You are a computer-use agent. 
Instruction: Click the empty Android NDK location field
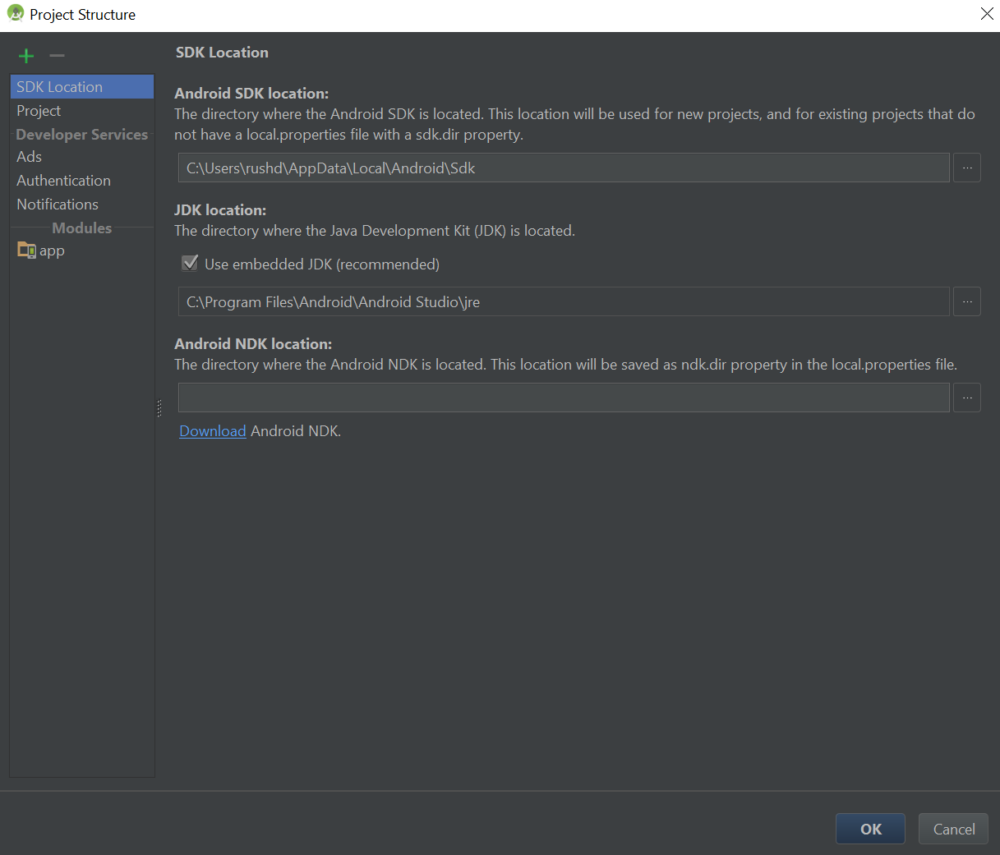point(563,397)
